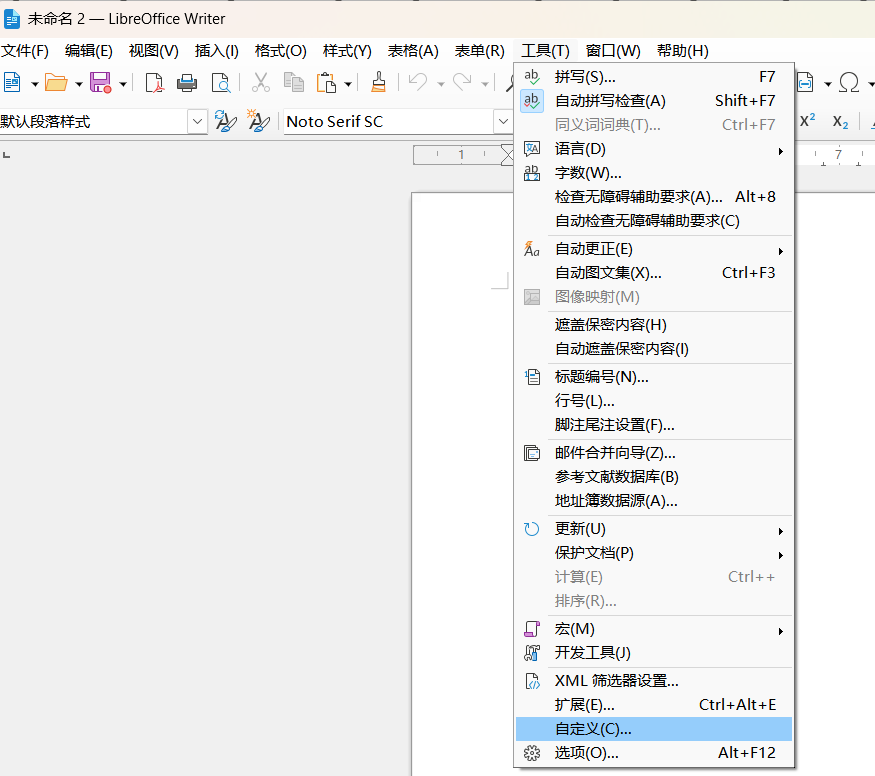The width and height of the screenshot is (875, 776).
Task: Toggle Subscript x₂ icon
Action: click(x=840, y=122)
